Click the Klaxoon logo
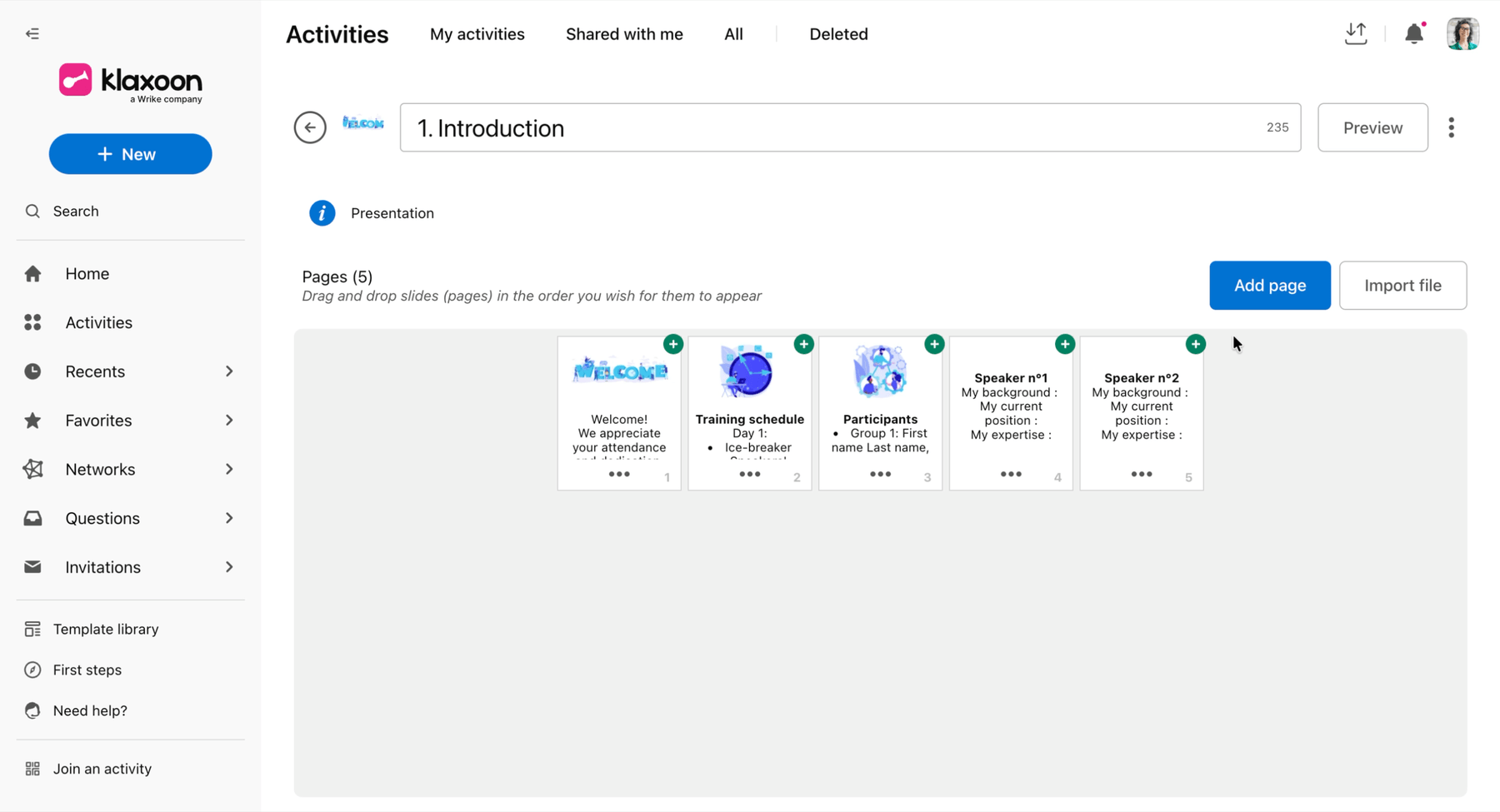1500x812 pixels. tap(131, 82)
